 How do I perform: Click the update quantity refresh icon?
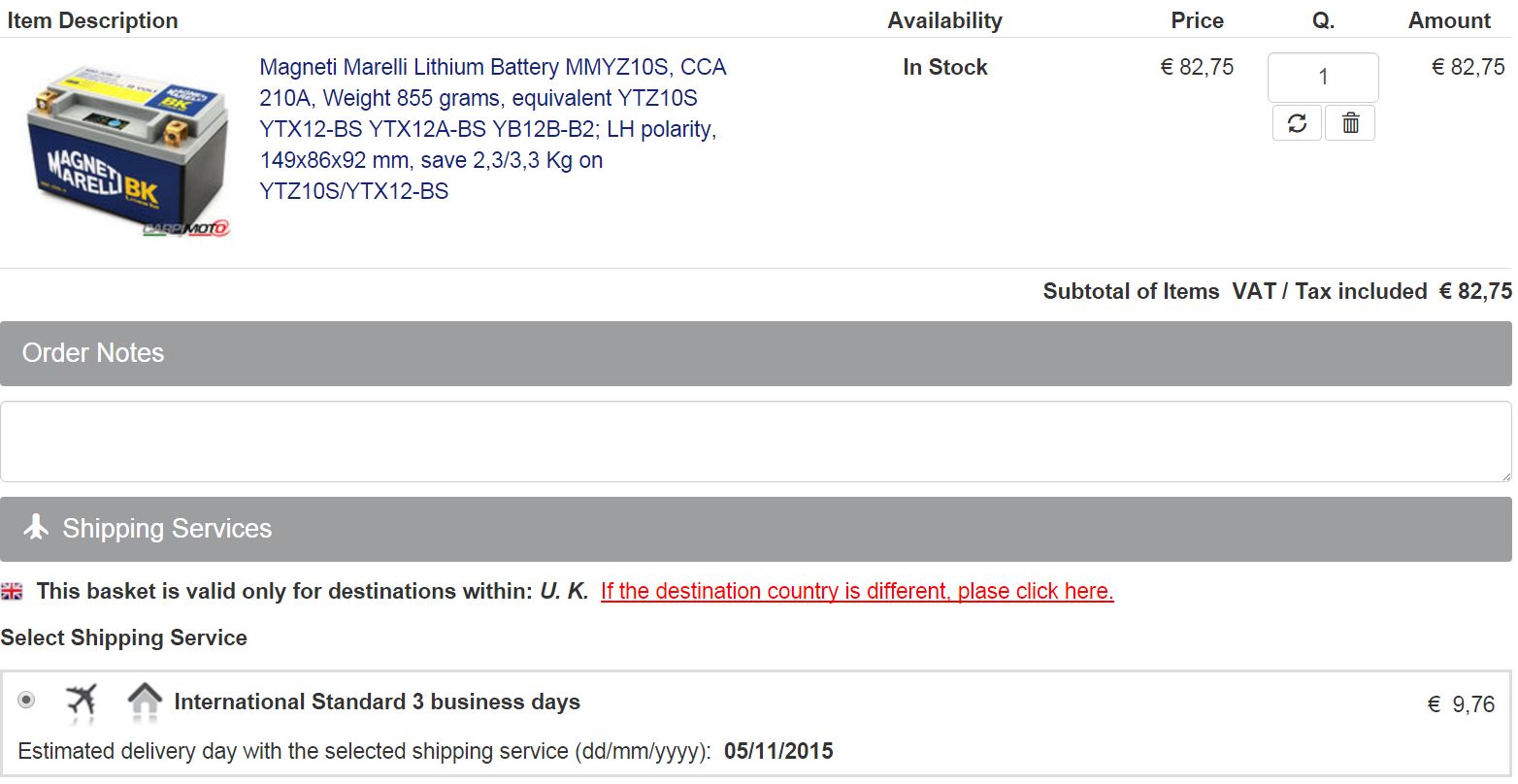pos(1297,123)
